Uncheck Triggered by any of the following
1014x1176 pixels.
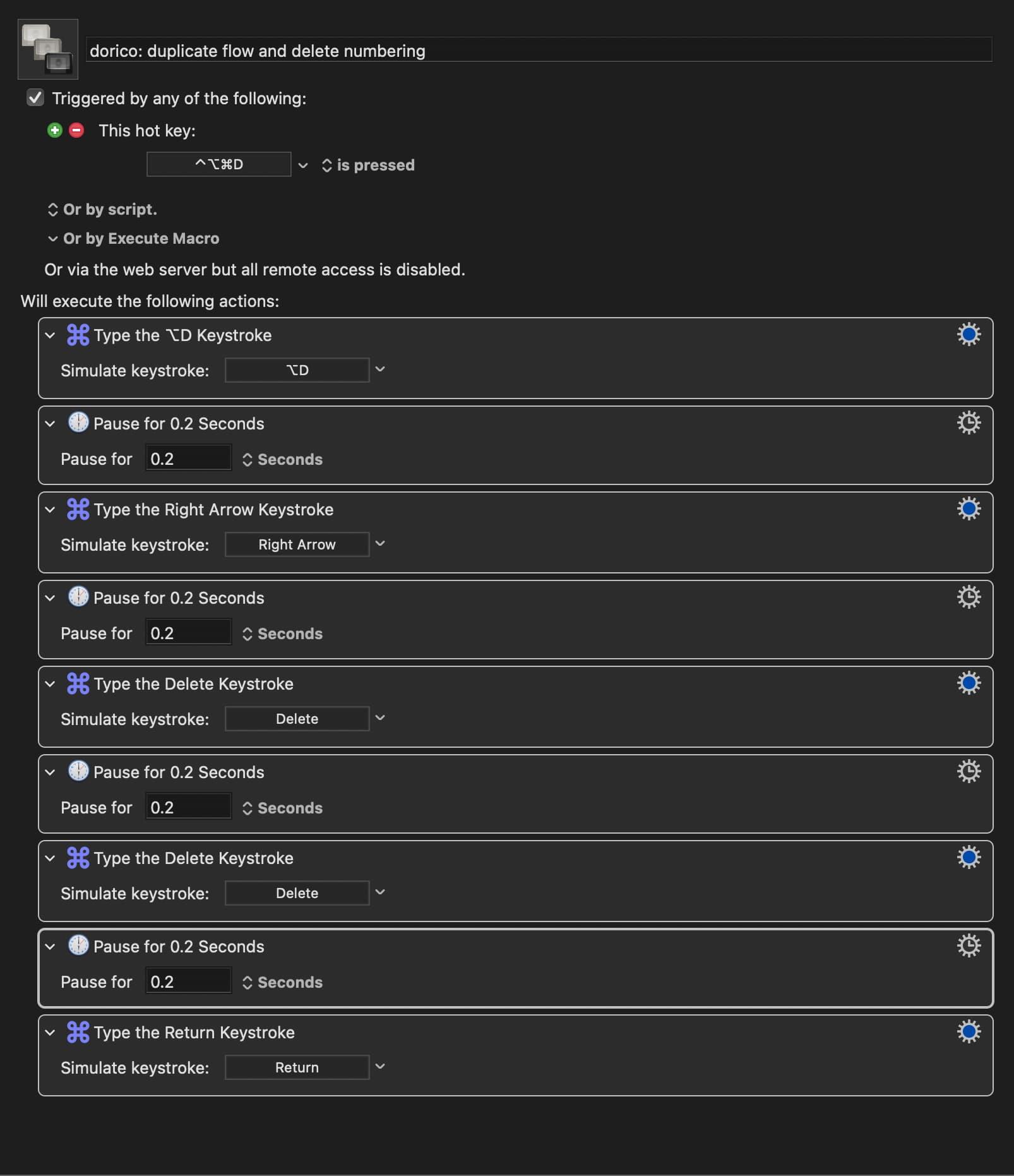point(35,98)
